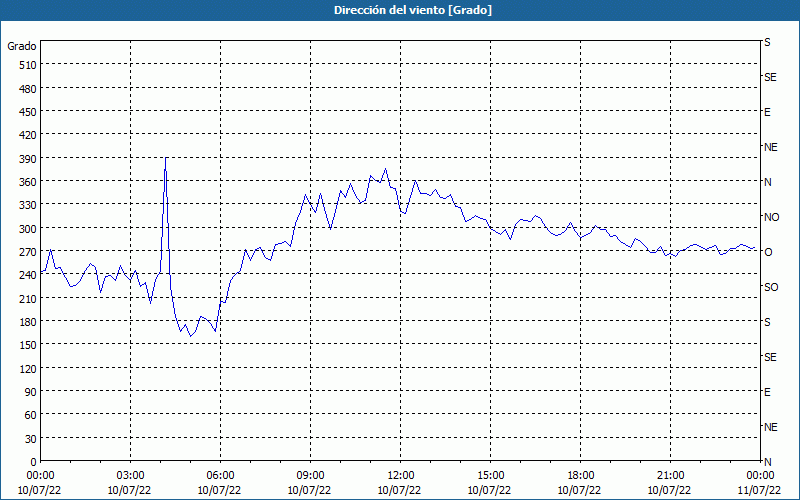Click the 60 degree axis label
Screen dimensions: 800x500
point(31,415)
